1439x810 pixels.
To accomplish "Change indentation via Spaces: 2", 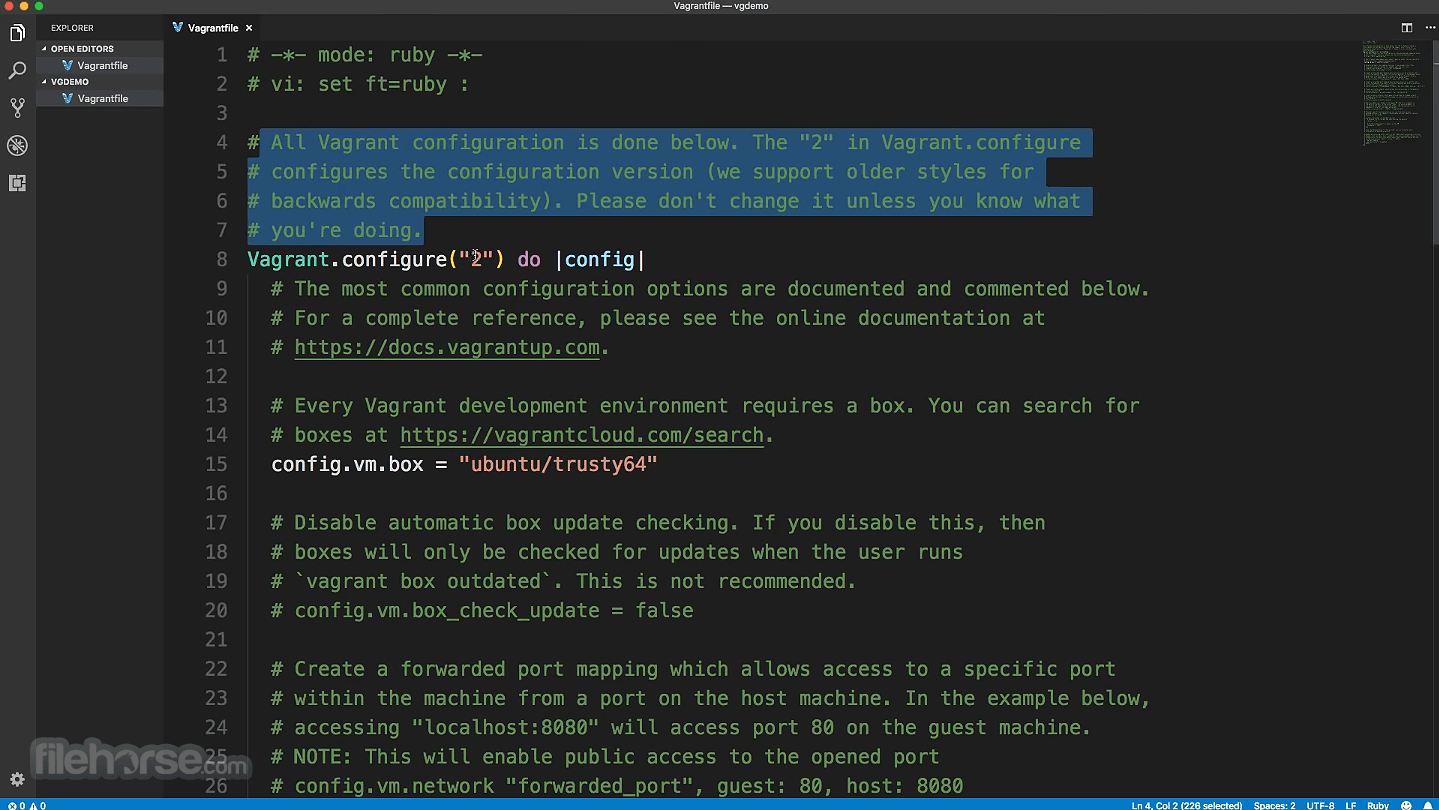I will click(x=1274, y=804).
